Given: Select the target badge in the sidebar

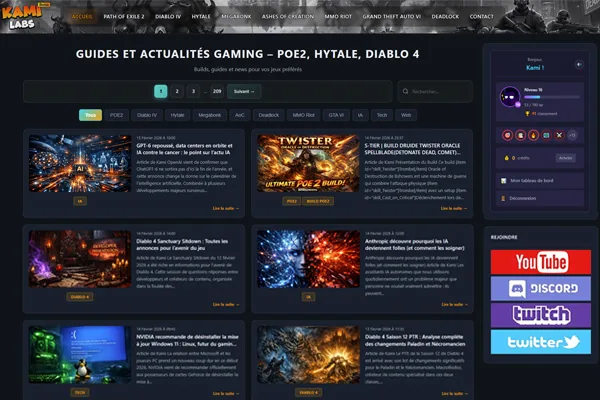Looking at the screenshot, I should click(507, 135).
